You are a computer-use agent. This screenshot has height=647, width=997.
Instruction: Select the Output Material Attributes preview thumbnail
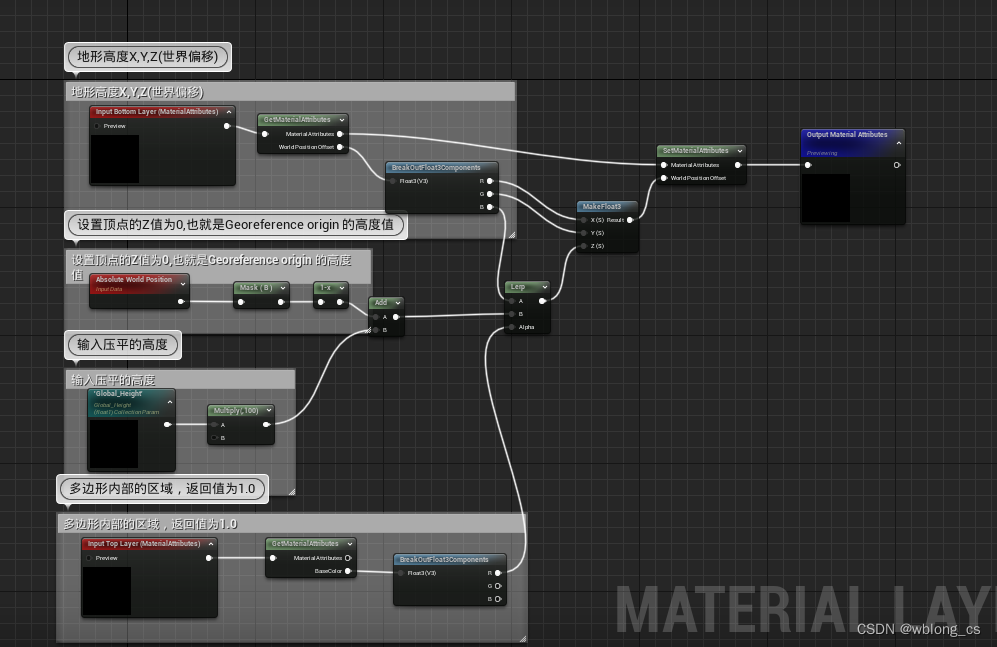click(826, 198)
